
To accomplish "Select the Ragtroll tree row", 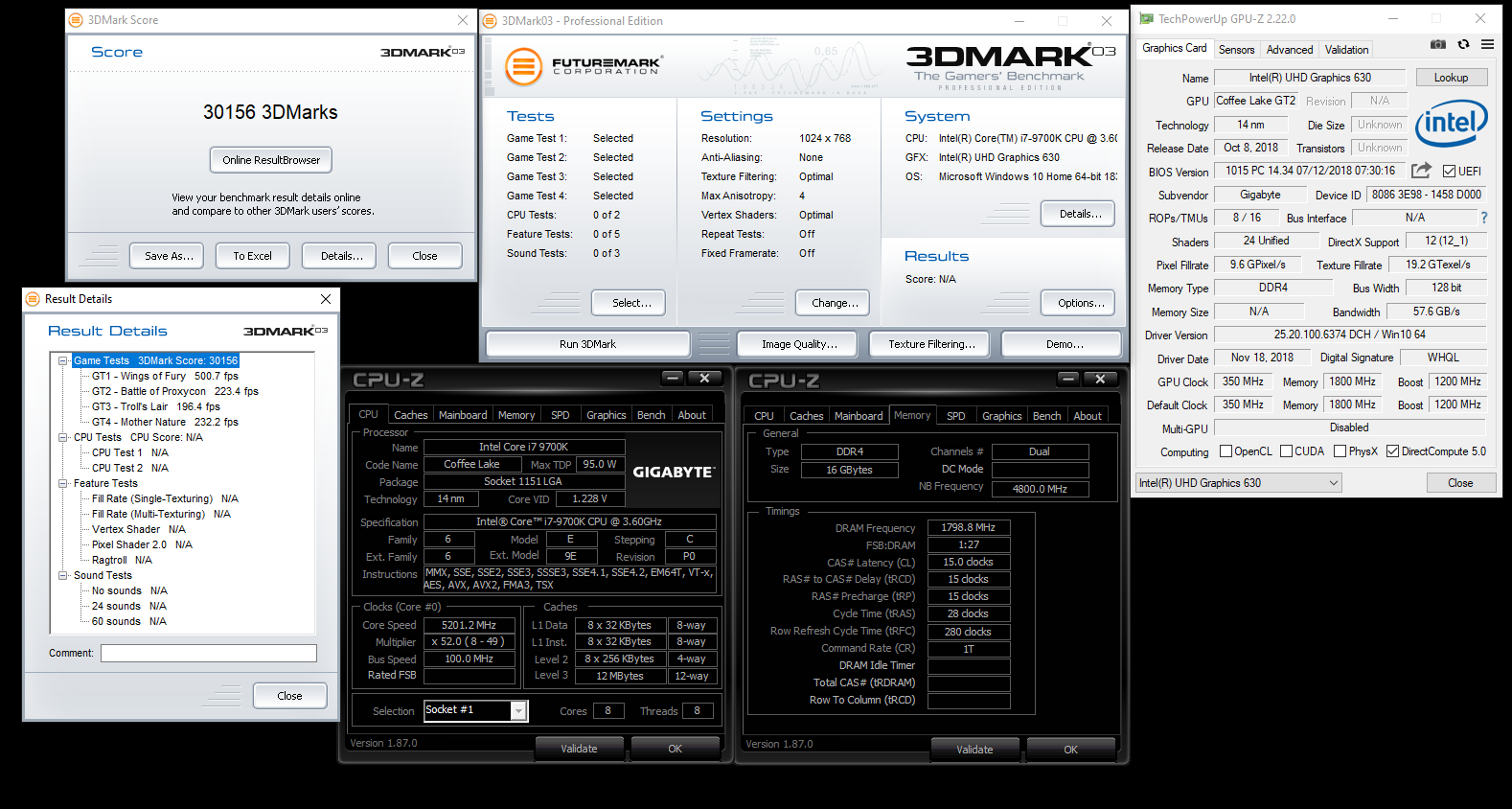I will pos(122,560).
